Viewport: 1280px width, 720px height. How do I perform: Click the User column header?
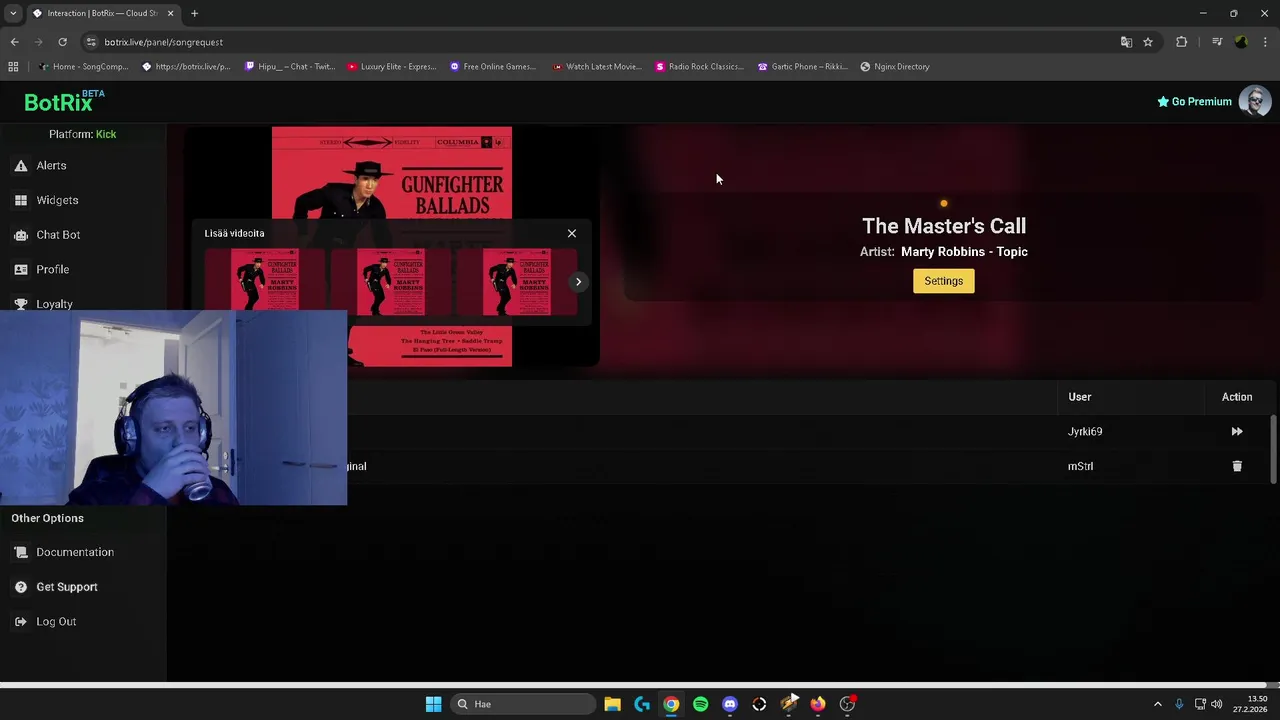click(1080, 397)
